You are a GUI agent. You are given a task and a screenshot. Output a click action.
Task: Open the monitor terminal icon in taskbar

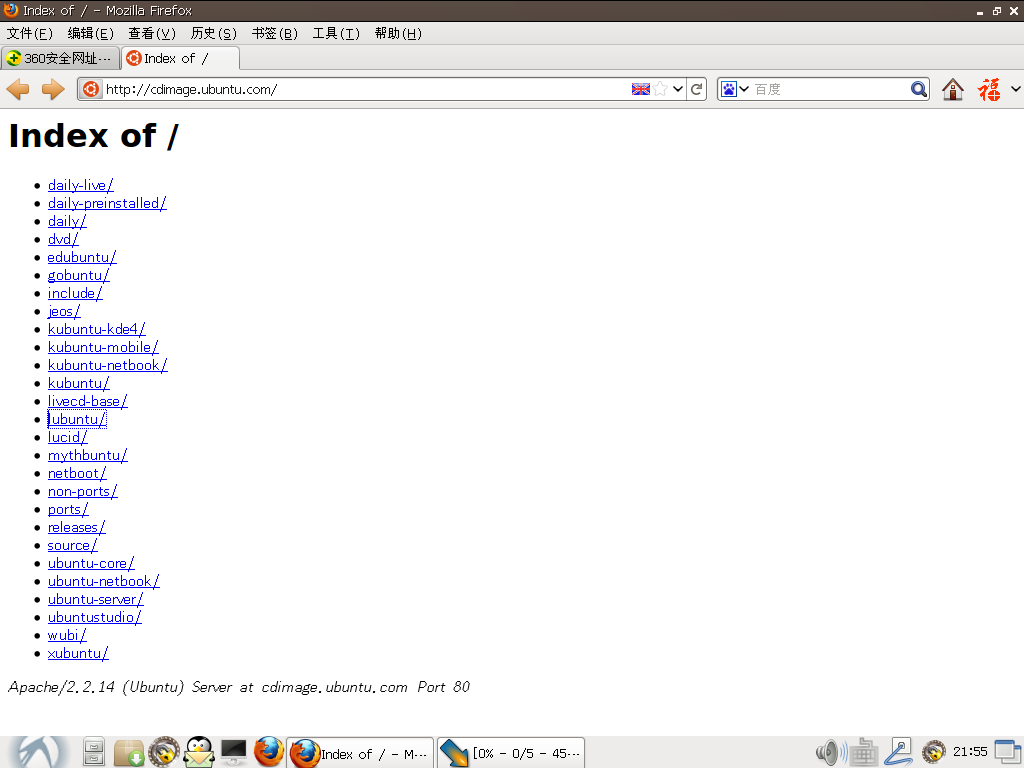[234, 752]
